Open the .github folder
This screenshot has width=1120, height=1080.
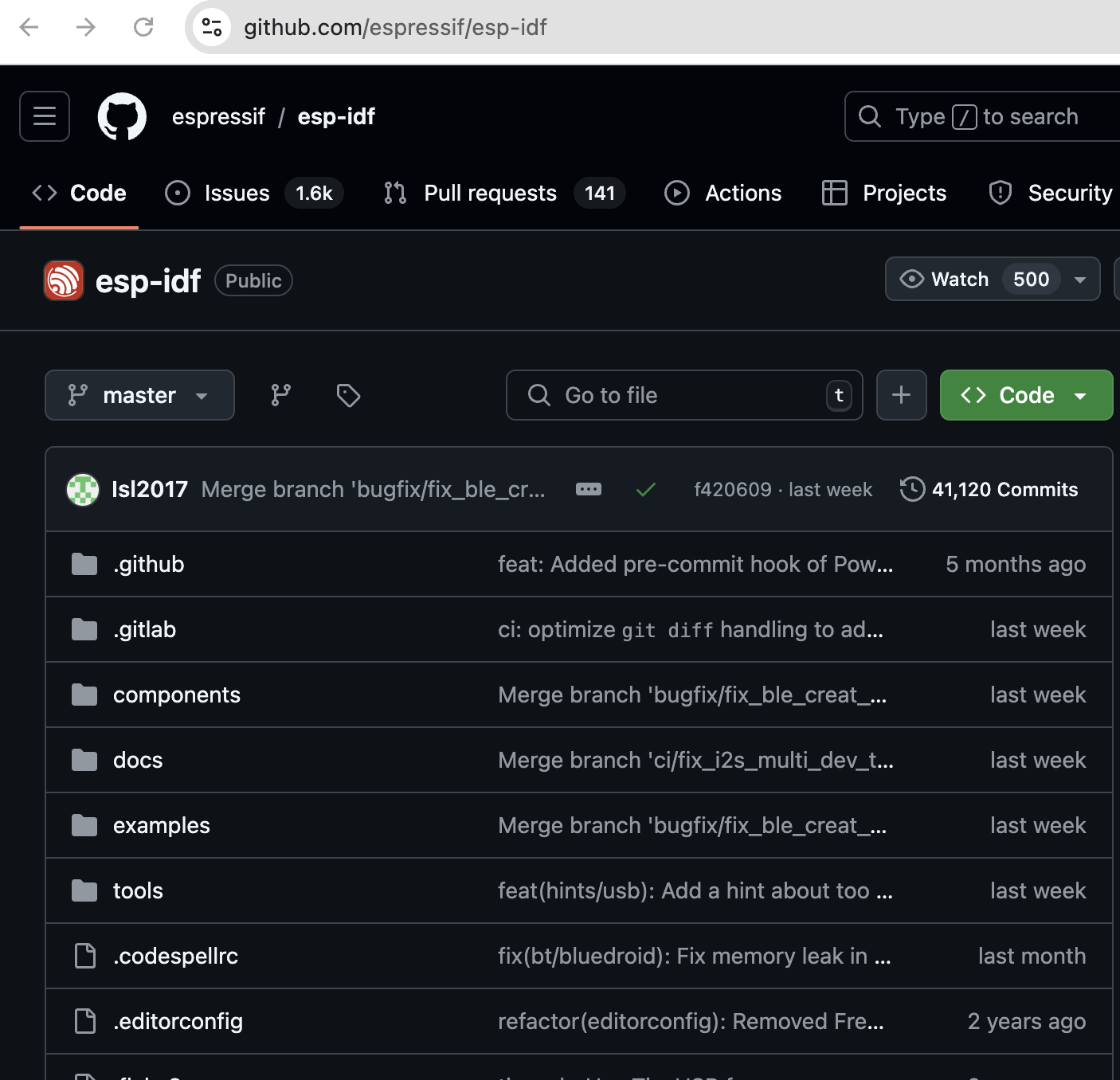point(148,564)
